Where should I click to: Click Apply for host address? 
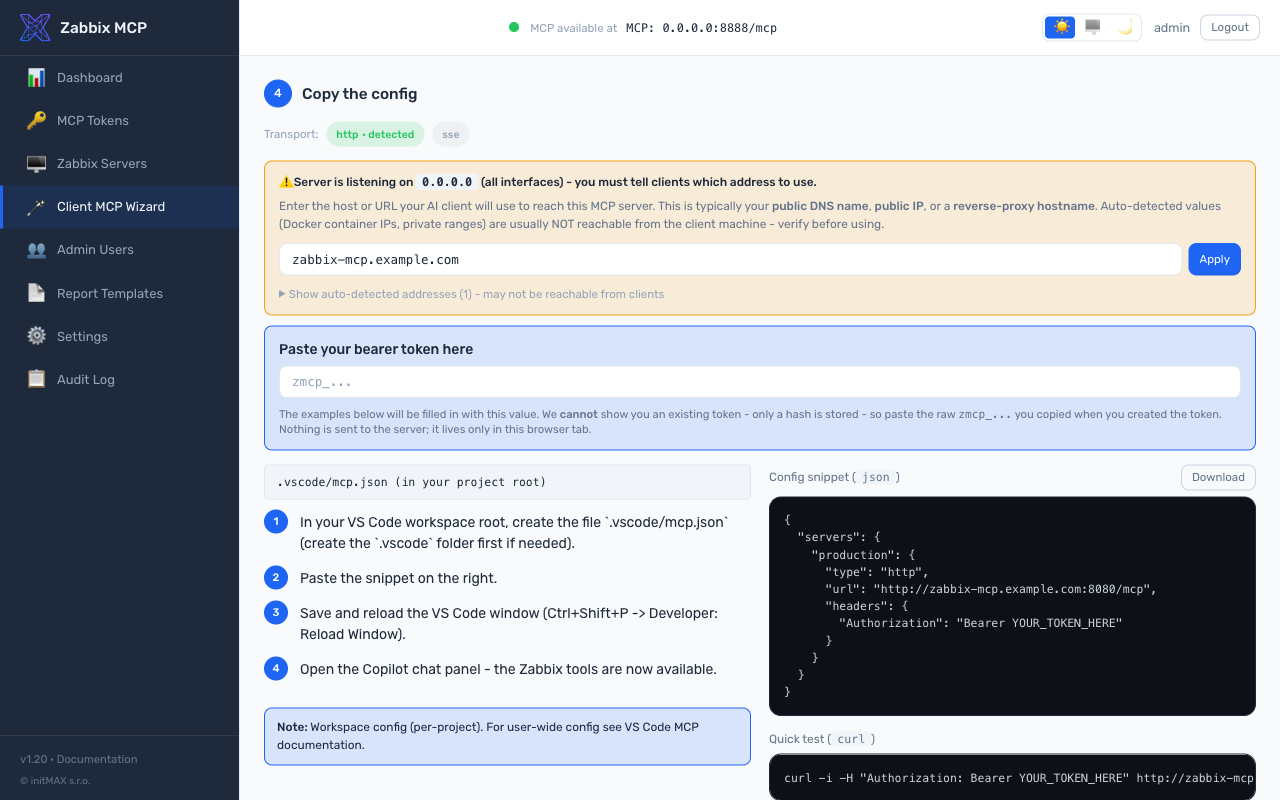(x=1214, y=259)
